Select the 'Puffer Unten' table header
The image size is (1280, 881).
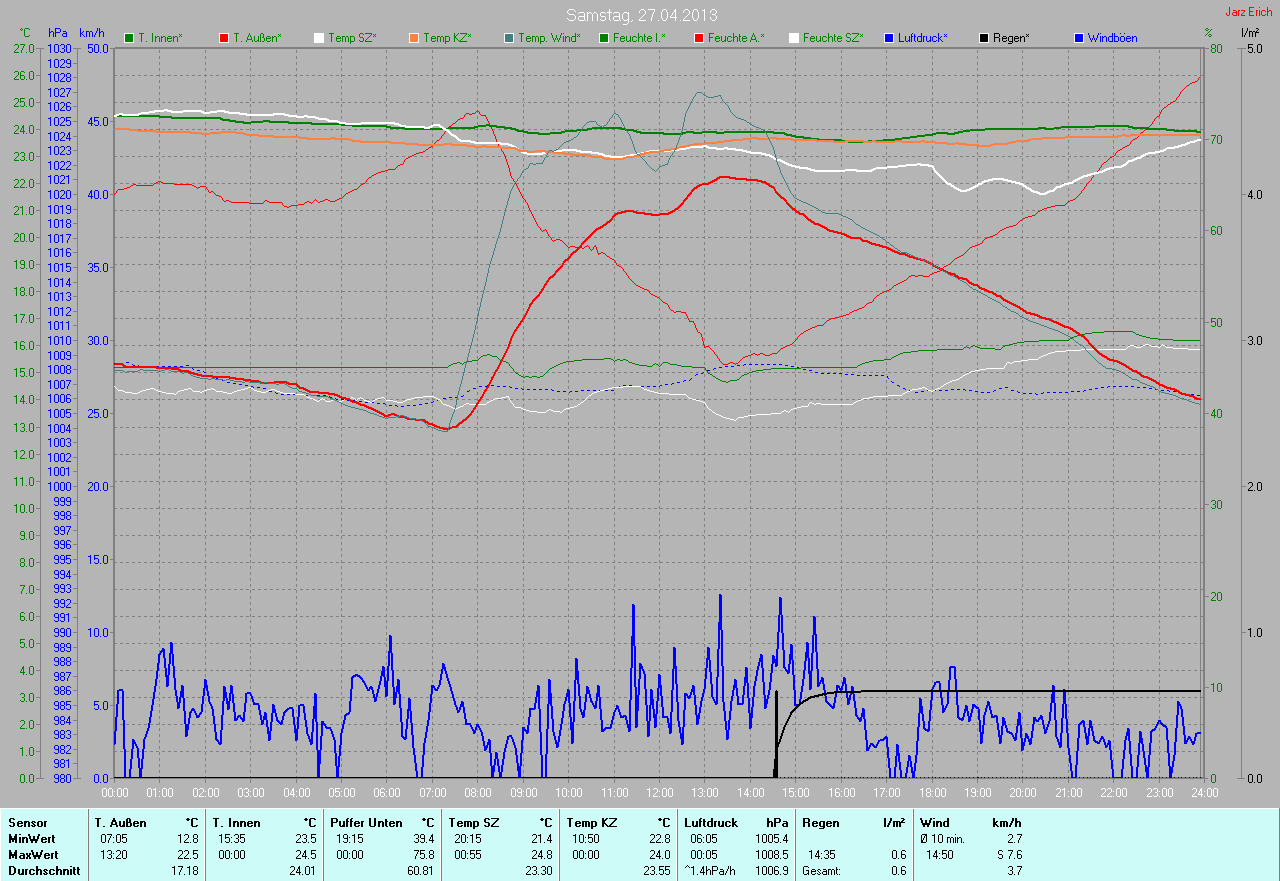pos(366,822)
